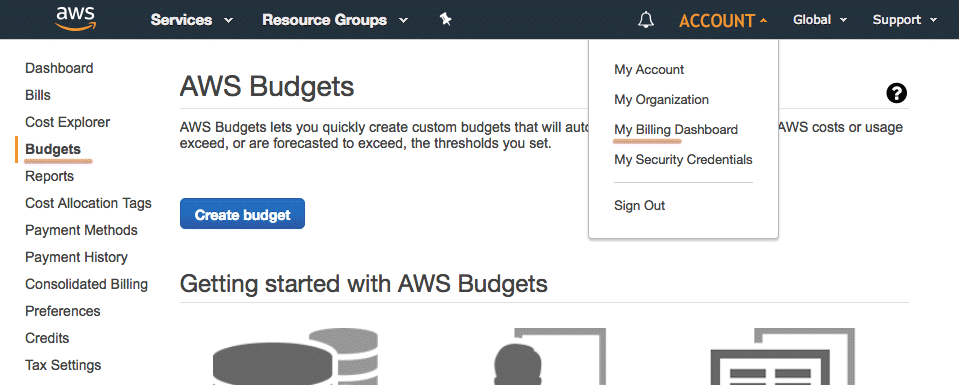Image resolution: width=959 pixels, height=385 pixels.
Task: Click the report document illustration
Action: coord(782,357)
